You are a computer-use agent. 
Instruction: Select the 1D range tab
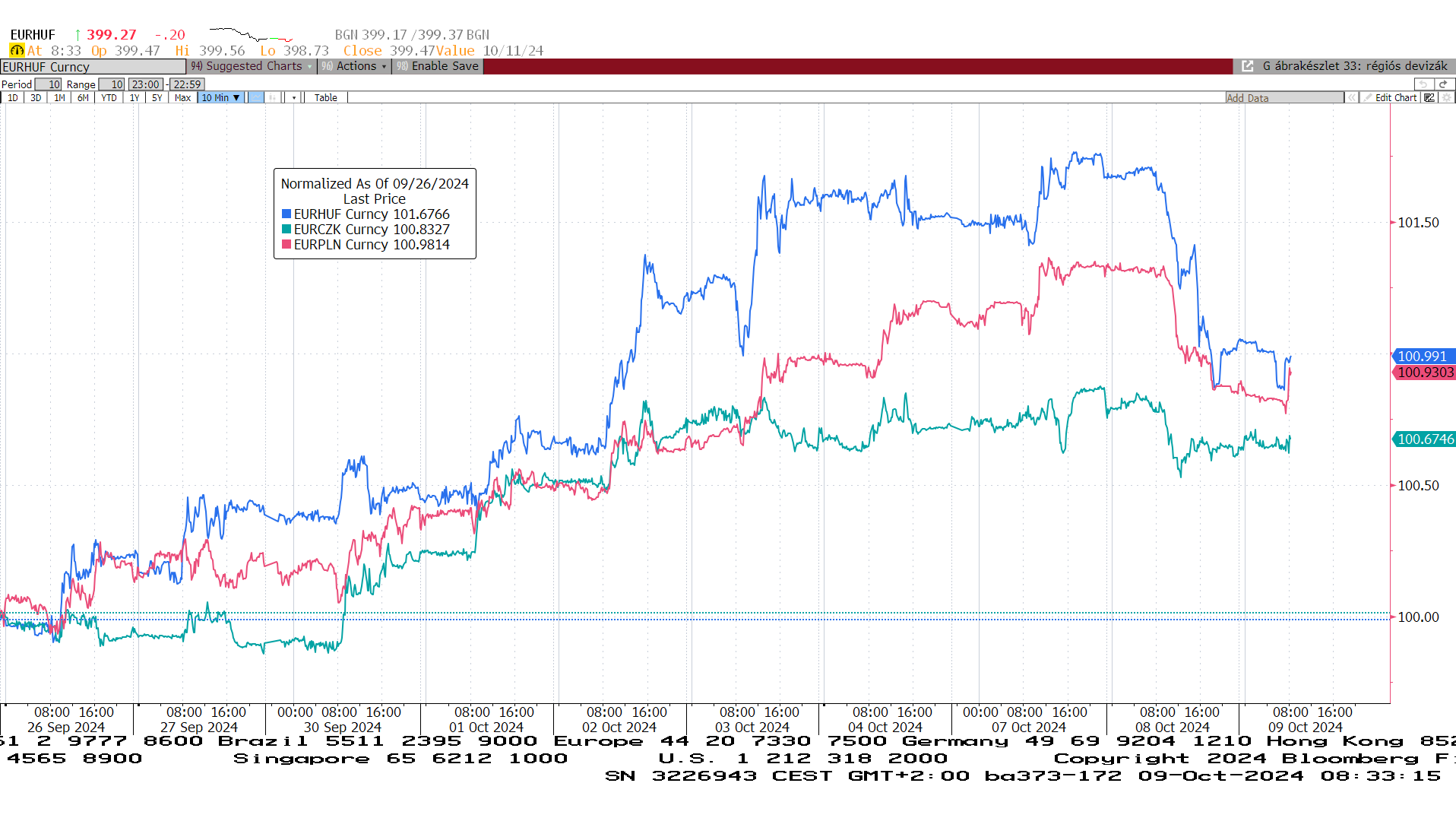(13, 97)
